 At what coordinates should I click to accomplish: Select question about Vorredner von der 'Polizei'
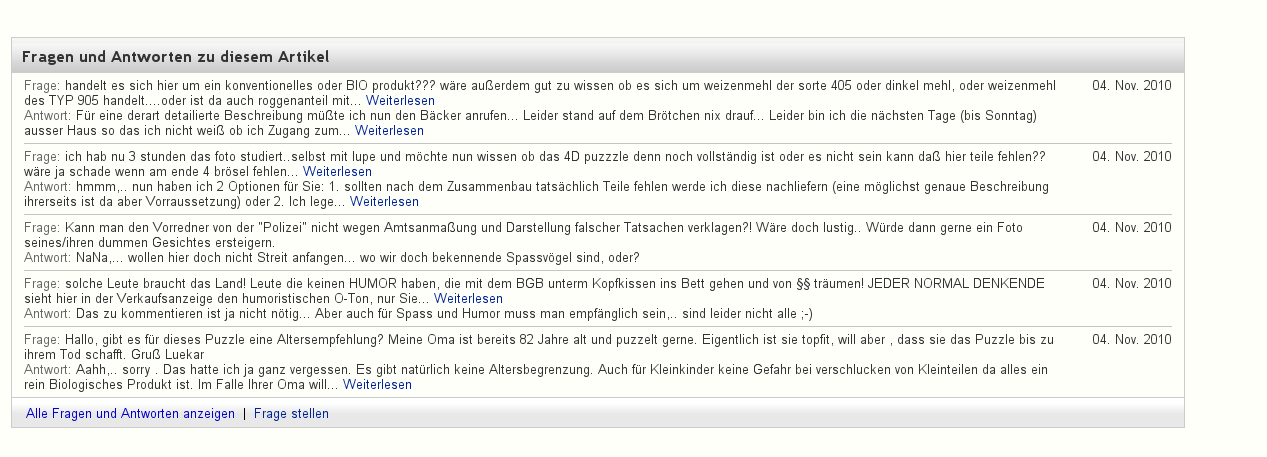pyautogui.click(x=524, y=235)
